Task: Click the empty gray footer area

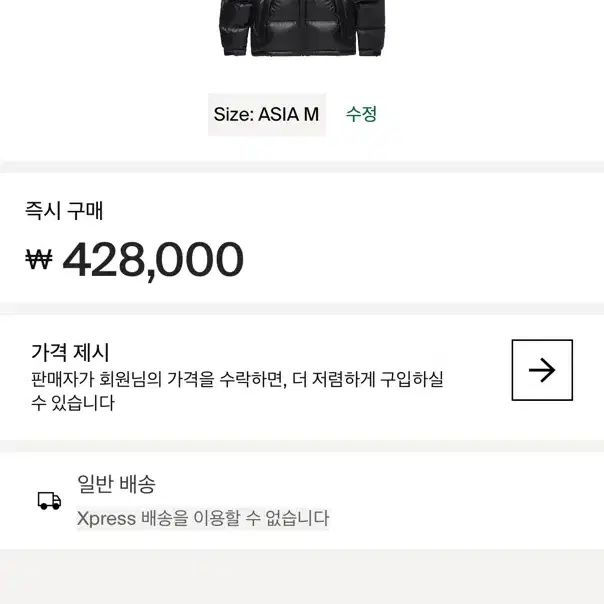Action: pos(302,577)
